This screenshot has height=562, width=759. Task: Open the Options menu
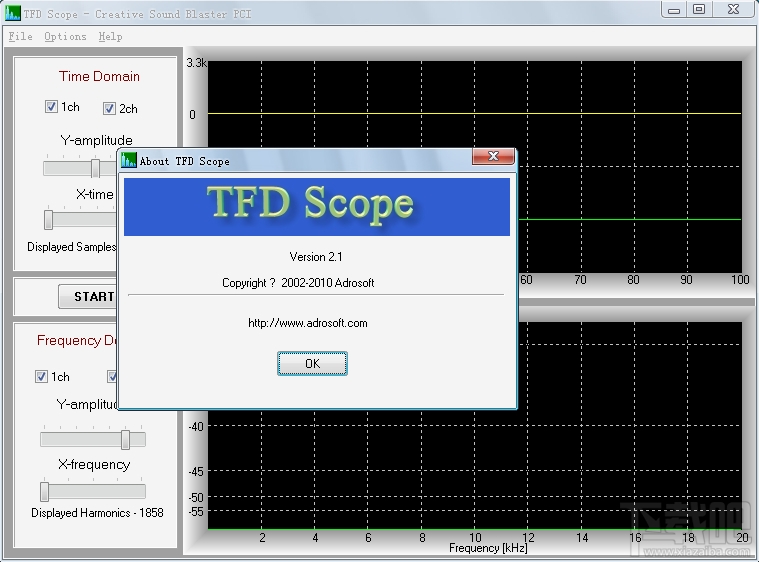[x=65, y=36]
